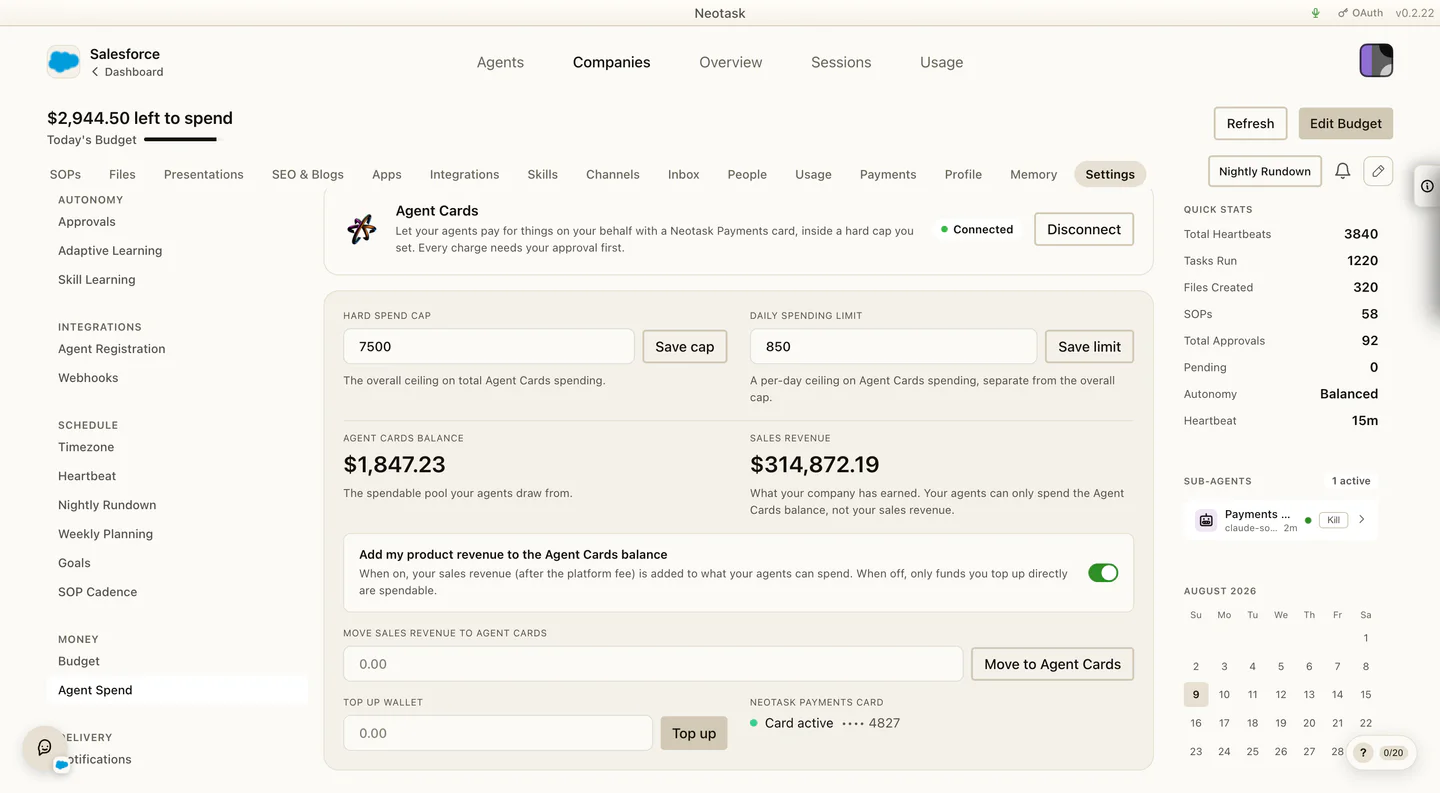Click the Top up button
The width and height of the screenshot is (1440, 793).
(x=694, y=733)
